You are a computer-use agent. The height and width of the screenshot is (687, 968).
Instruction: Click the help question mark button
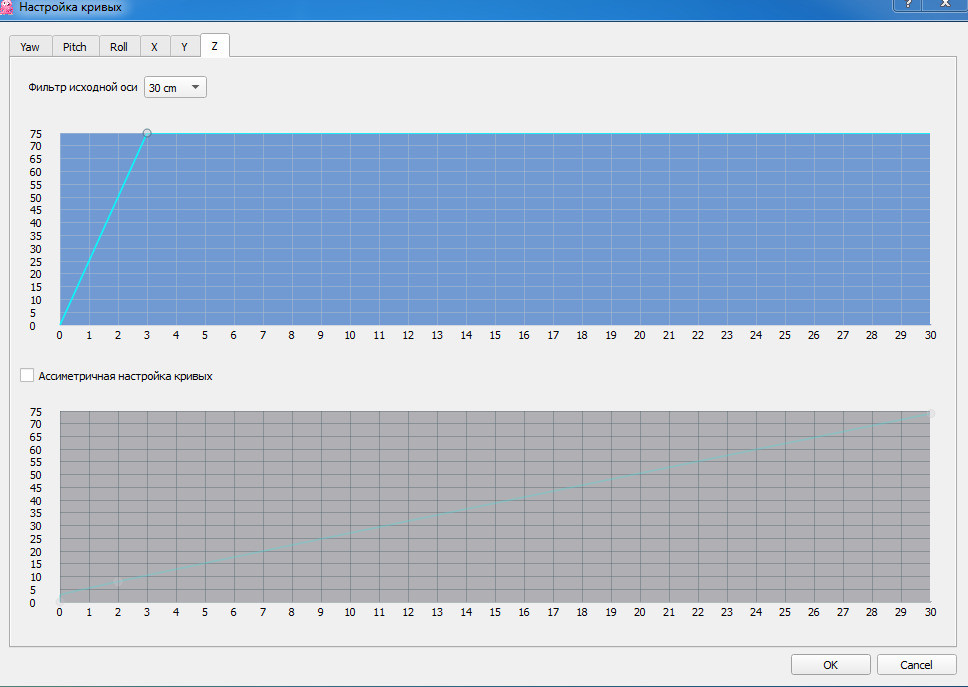click(908, 4)
